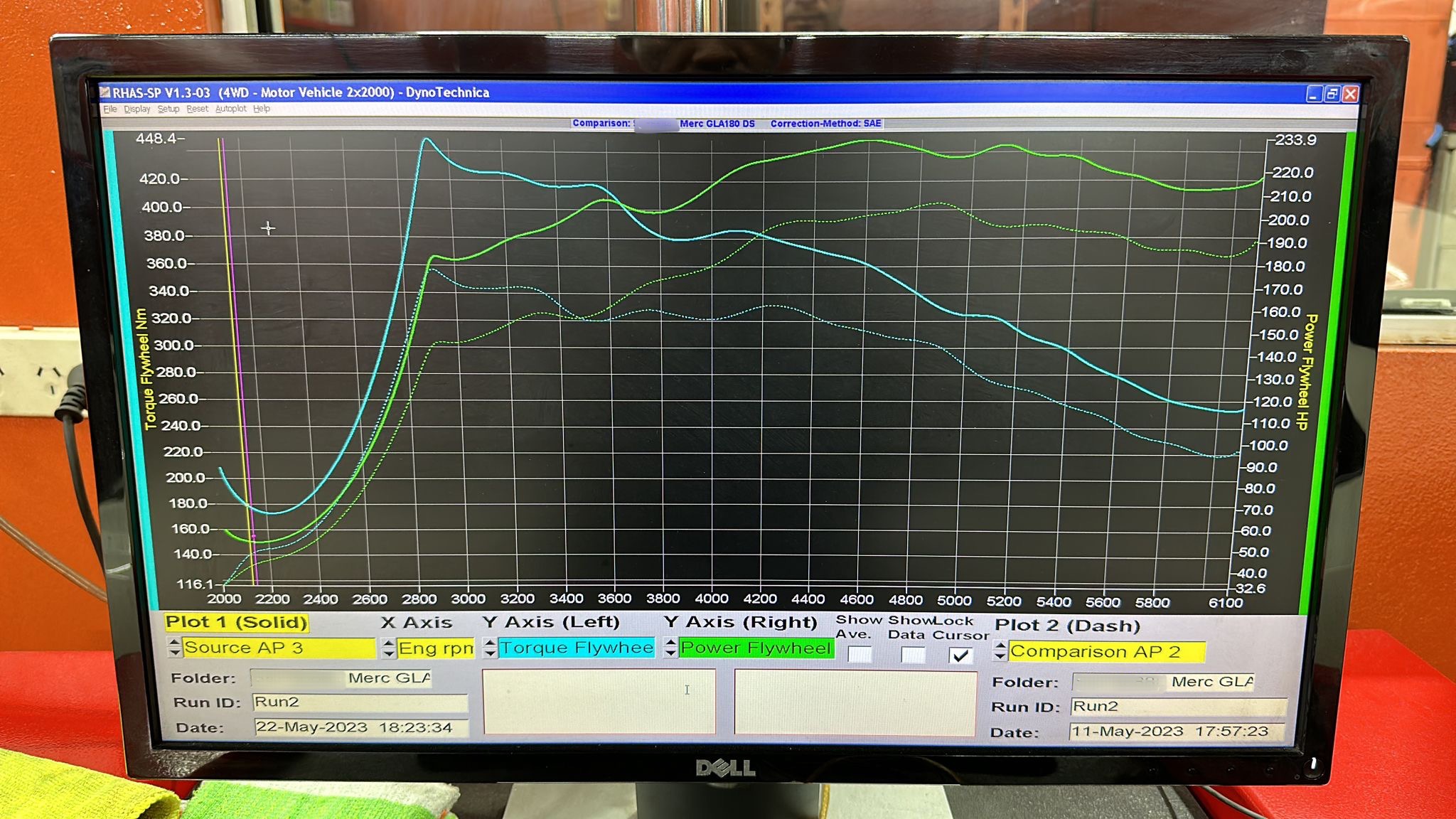Click the RHAS-SP app icon in title bar
Viewport: 1456px width, 819px height.
pyautogui.click(x=105, y=92)
